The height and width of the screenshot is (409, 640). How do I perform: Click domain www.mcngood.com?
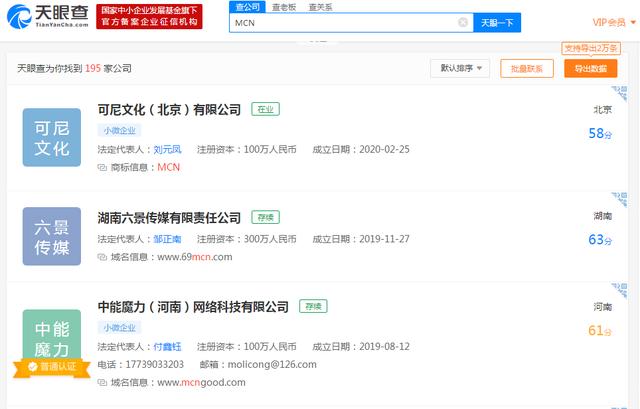click(x=201, y=383)
